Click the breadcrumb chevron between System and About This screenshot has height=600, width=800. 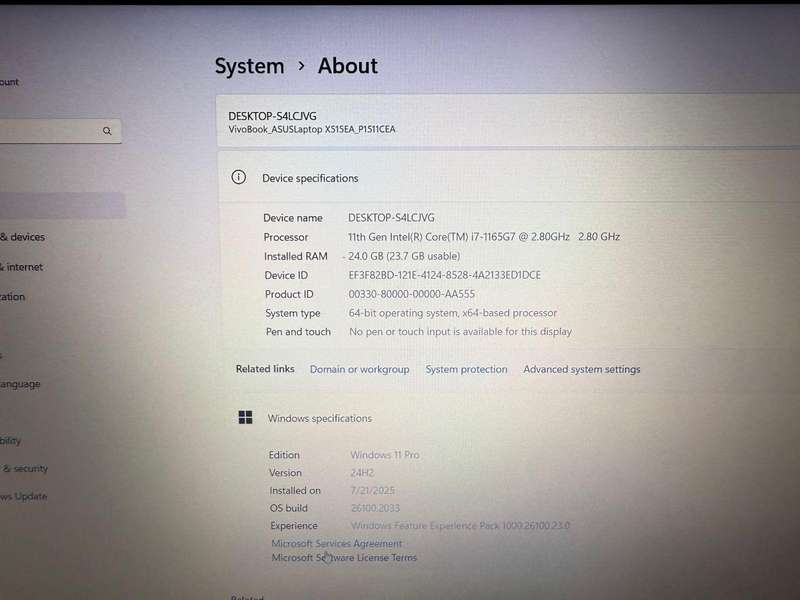[302, 66]
